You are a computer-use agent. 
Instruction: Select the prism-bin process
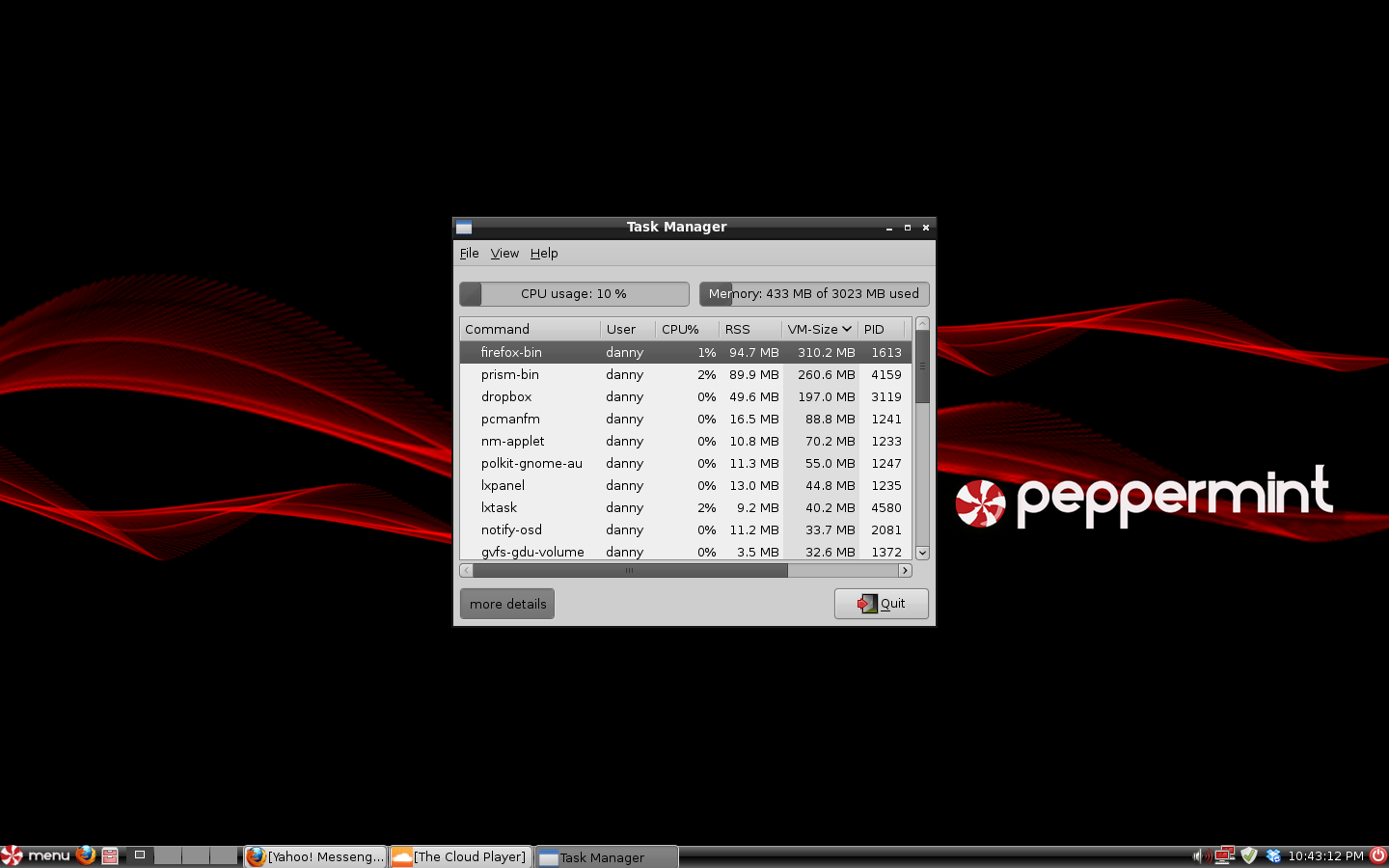tap(686, 375)
